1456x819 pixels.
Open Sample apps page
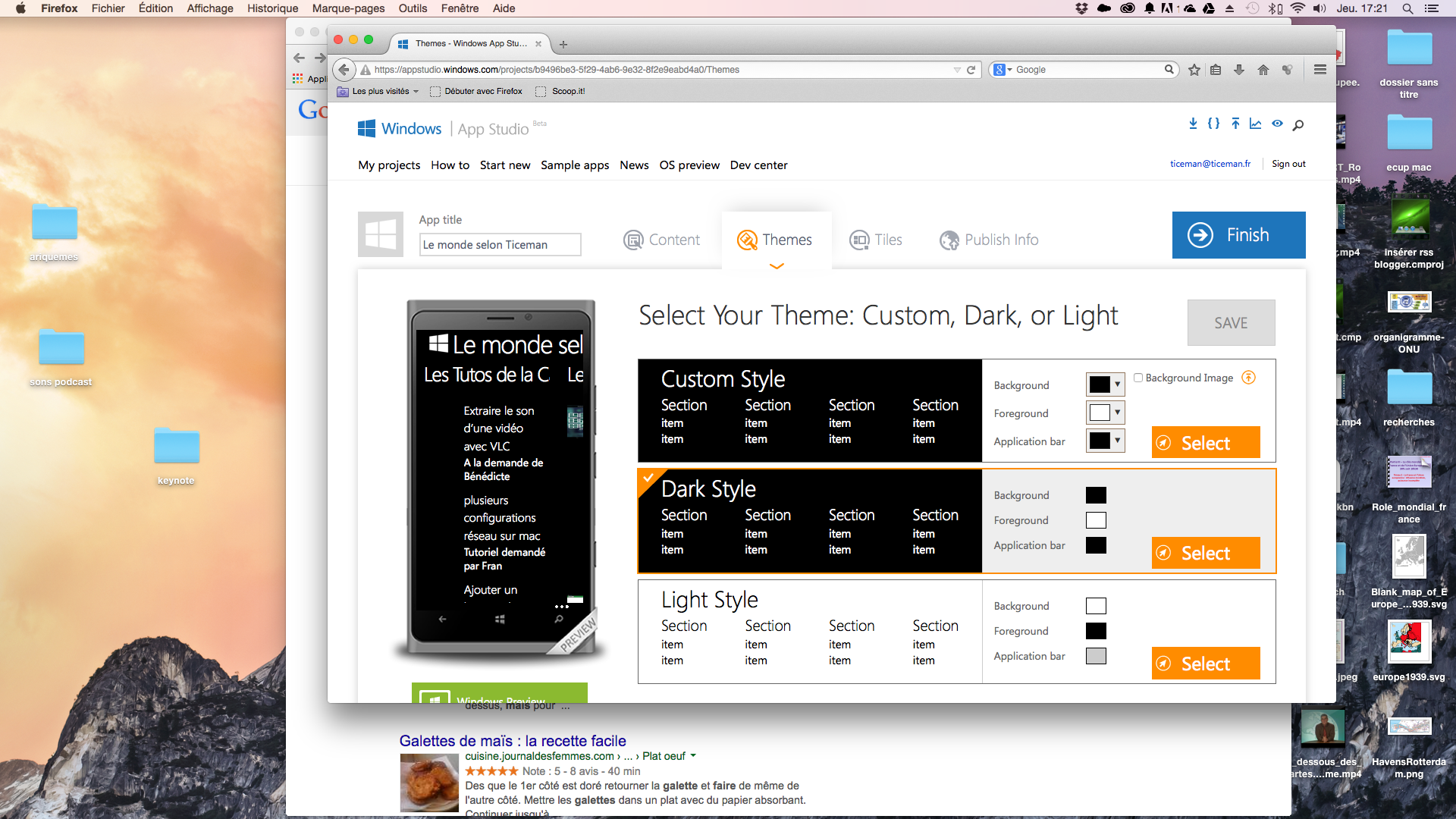575,165
